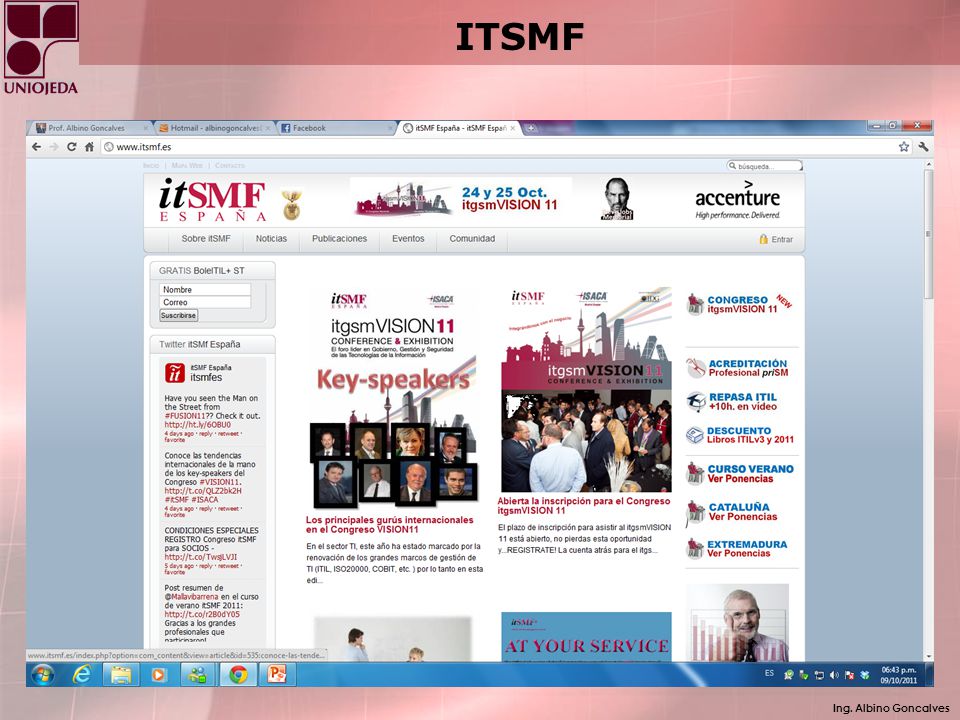Open the itsmfes Twitter profile link
This screenshot has width=960, height=720.
pyautogui.click(x=206, y=377)
